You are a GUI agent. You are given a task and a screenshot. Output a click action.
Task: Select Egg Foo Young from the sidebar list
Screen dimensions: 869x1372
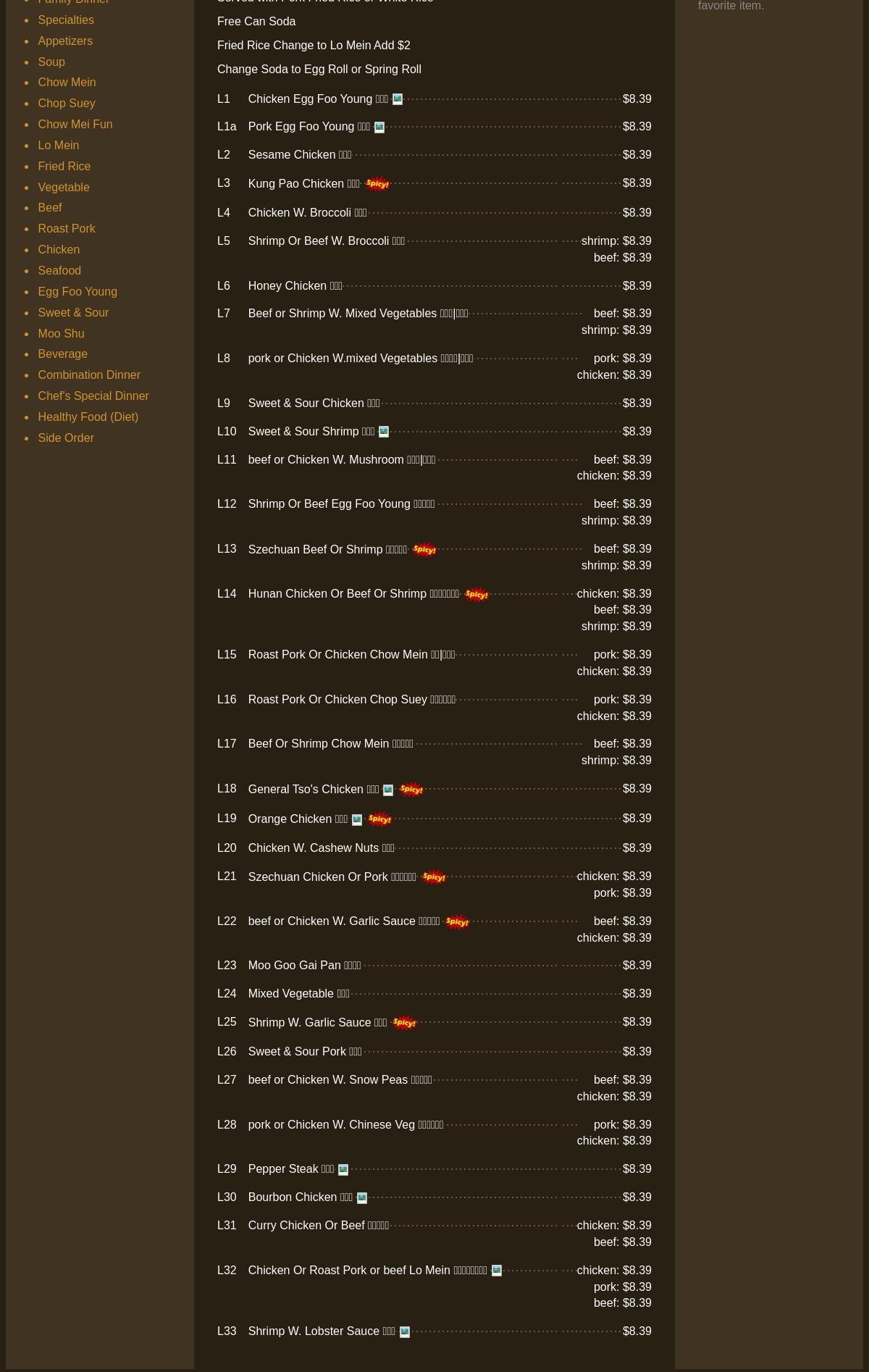point(77,291)
